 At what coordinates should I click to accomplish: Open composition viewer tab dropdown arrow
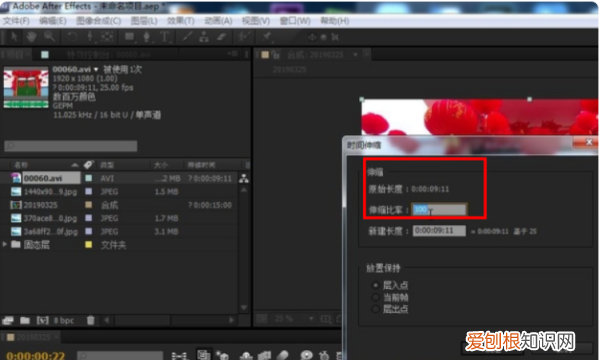point(355,55)
